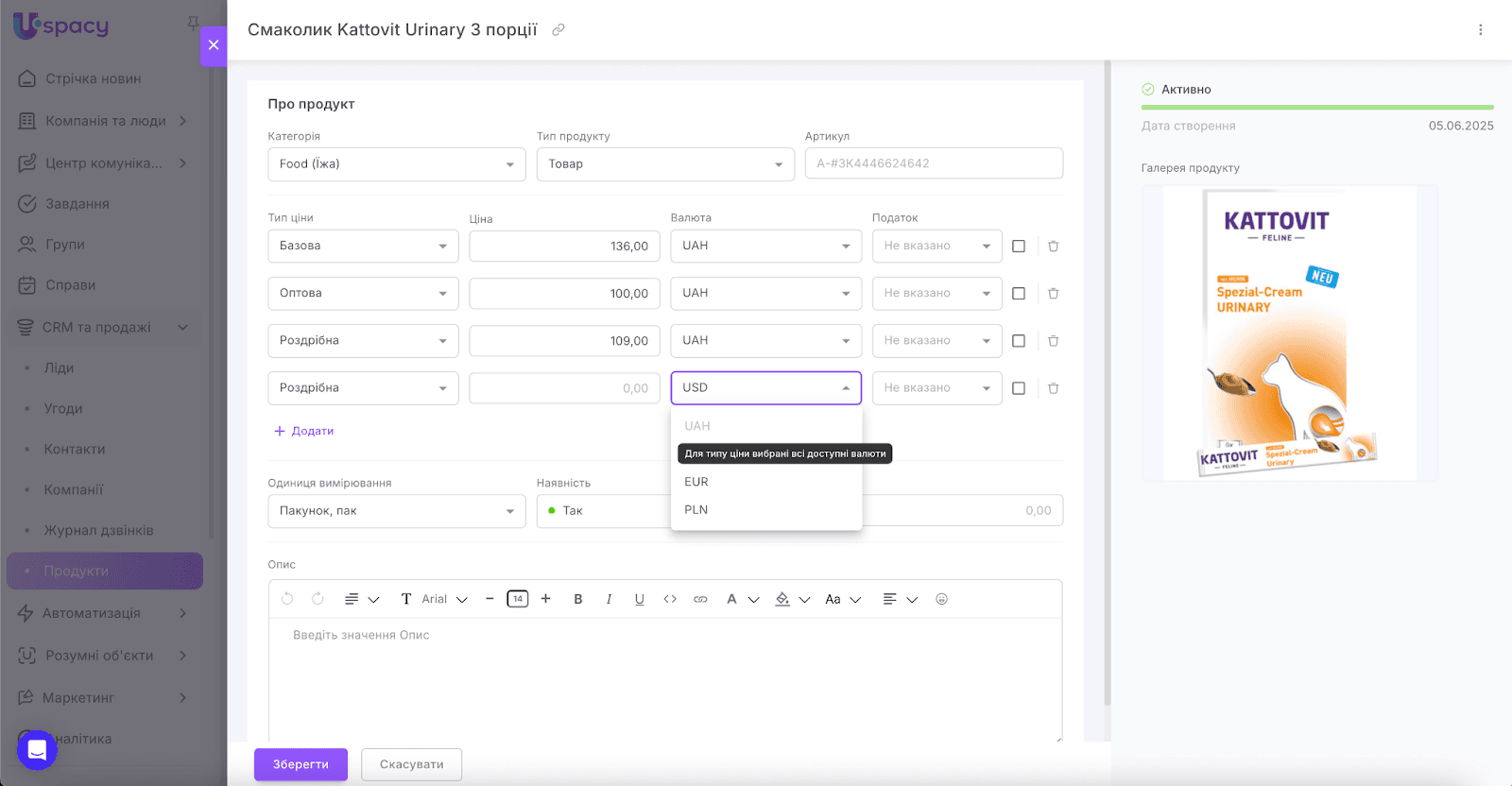The height and width of the screenshot is (786, 1512).
Task: Open the Одиниця вимірювання dropdown
Action: pyautogui.click(x=396, y=511)
